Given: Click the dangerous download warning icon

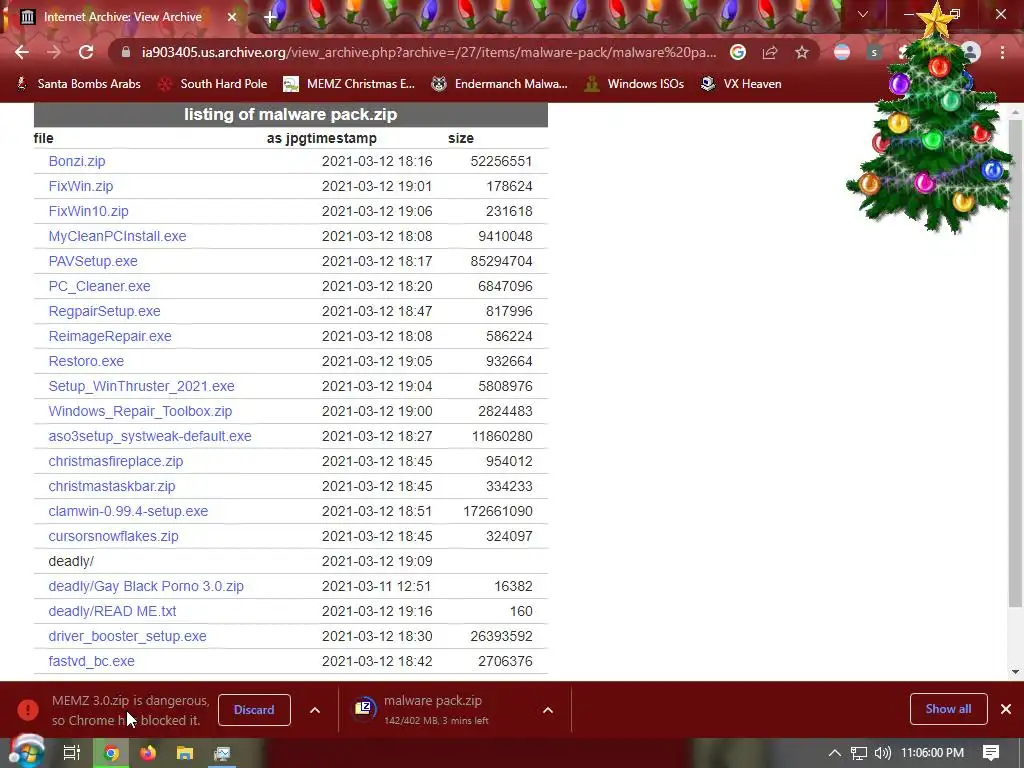Looking at the screenshot, I should pos(28,709).
